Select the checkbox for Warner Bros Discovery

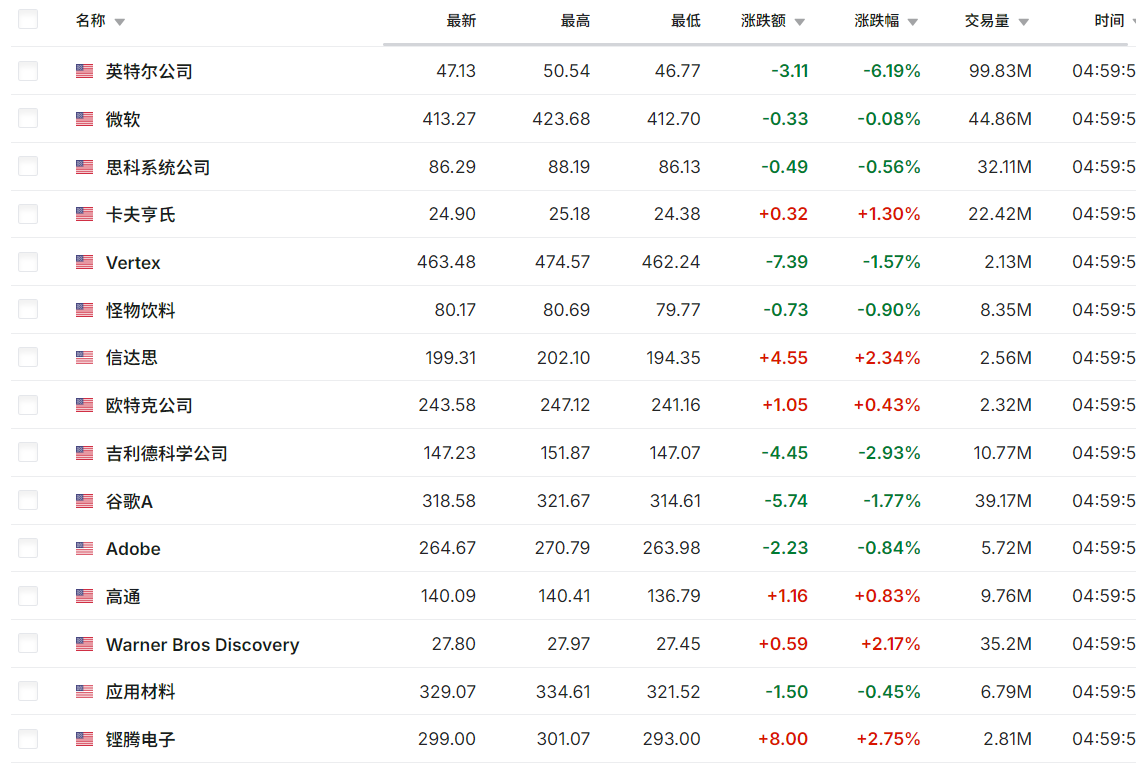(28, 644)
